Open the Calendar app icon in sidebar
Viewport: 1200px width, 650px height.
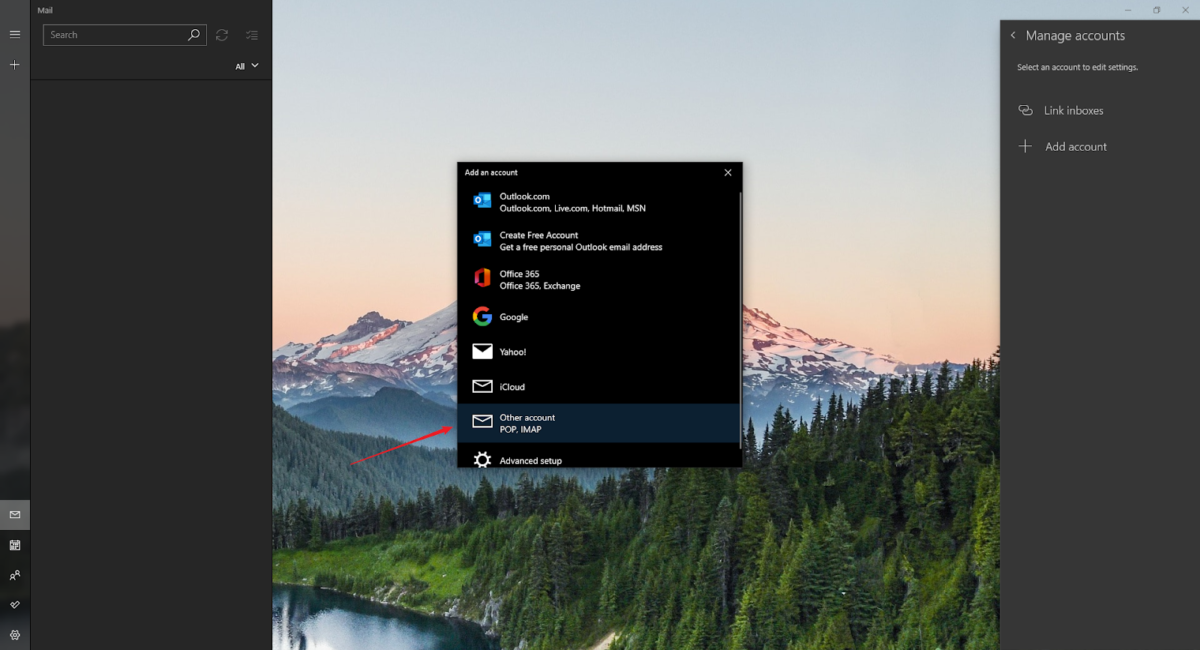tap(15, 545)
